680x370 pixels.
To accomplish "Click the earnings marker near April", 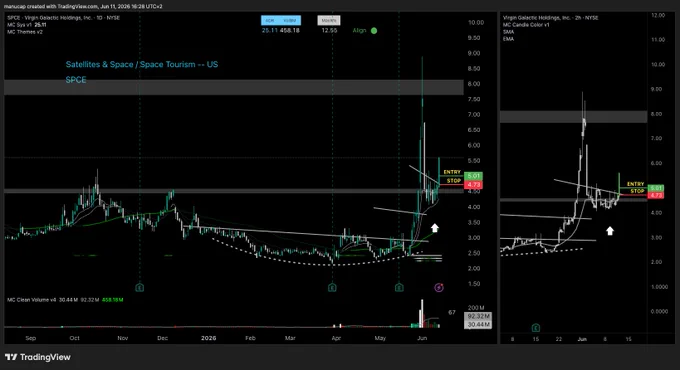I will point(332,287).
